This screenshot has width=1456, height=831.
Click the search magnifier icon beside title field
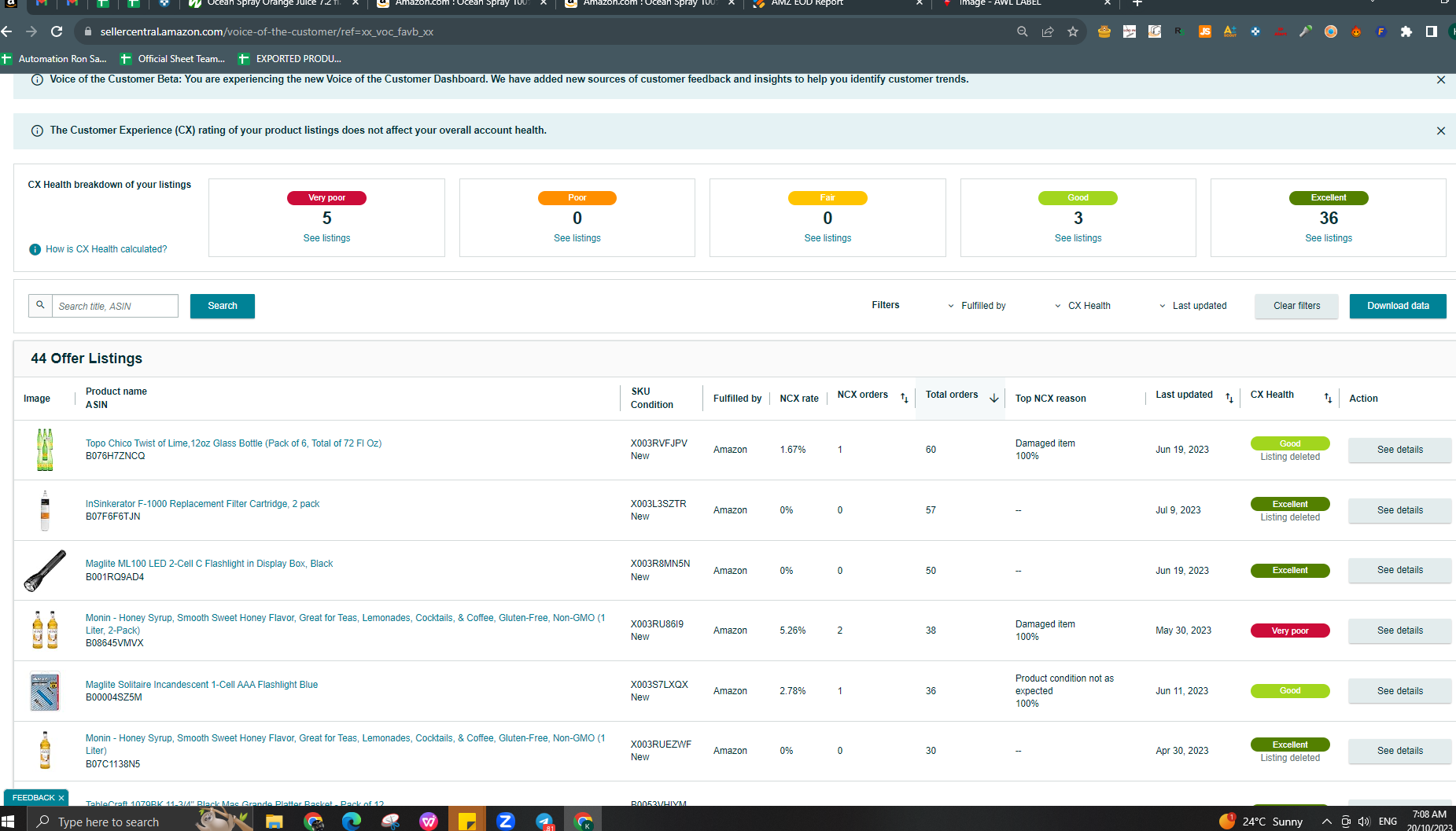point(40,305)
